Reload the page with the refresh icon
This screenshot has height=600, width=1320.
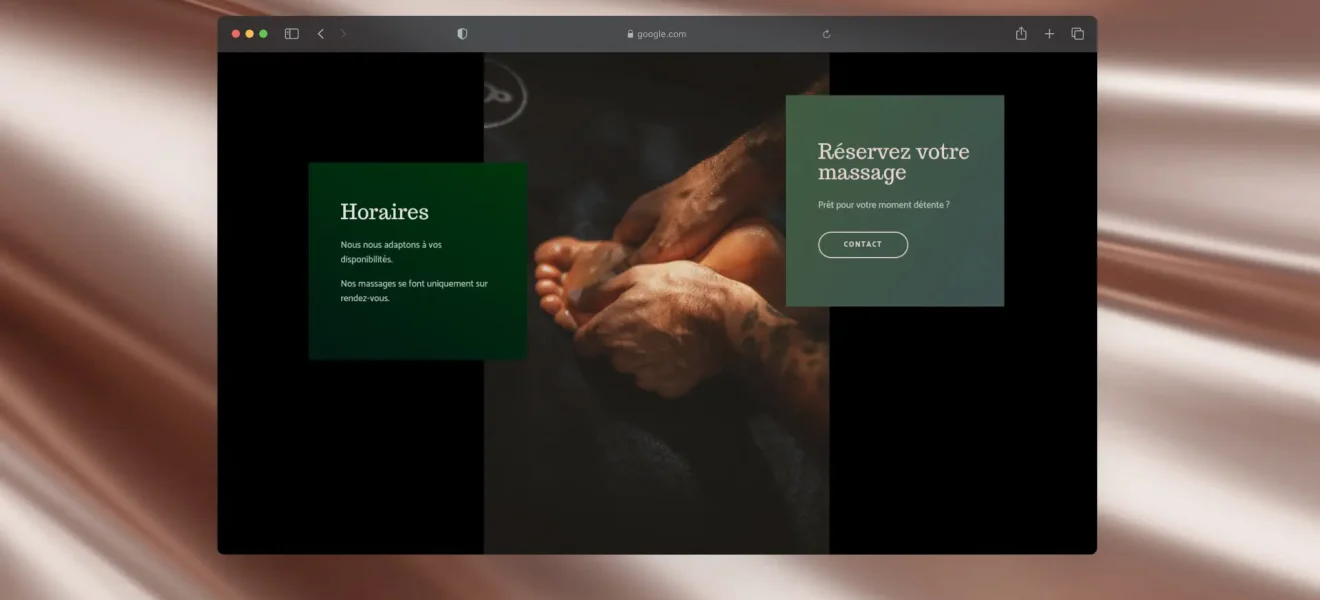click(x=826, y=34)
